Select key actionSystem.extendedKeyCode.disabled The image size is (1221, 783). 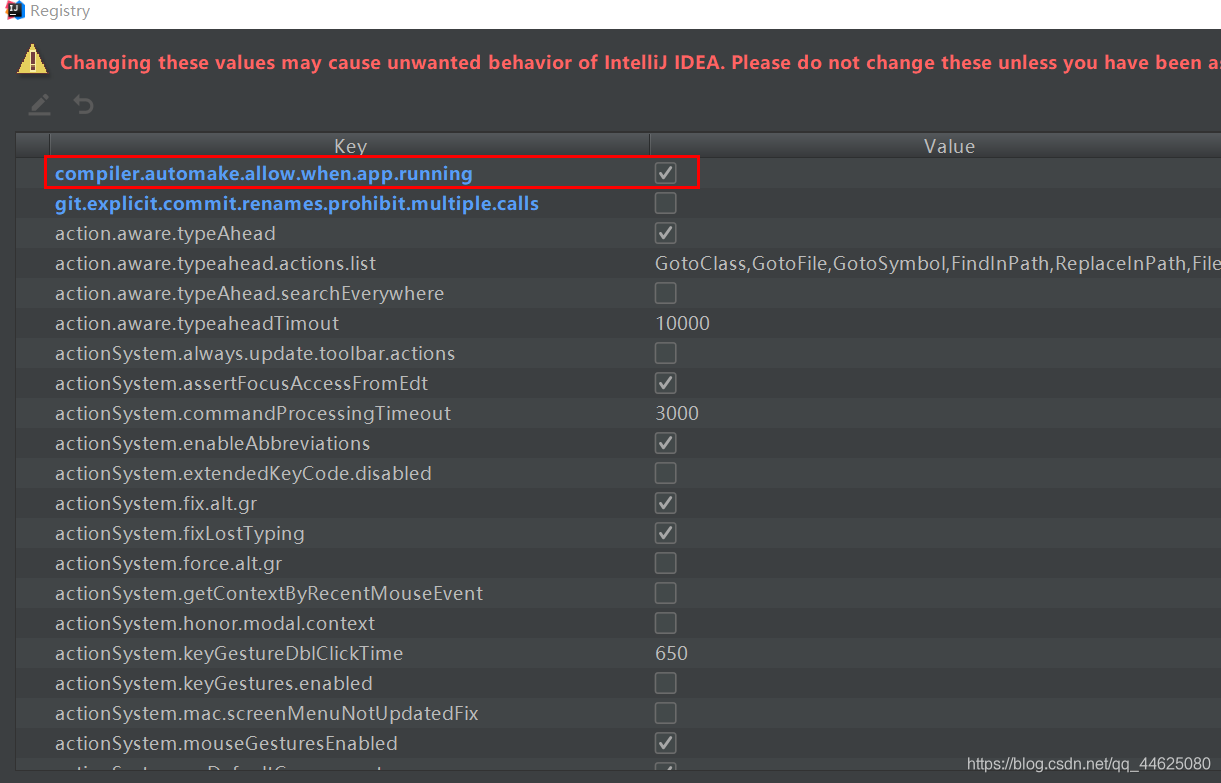[243, 473]
